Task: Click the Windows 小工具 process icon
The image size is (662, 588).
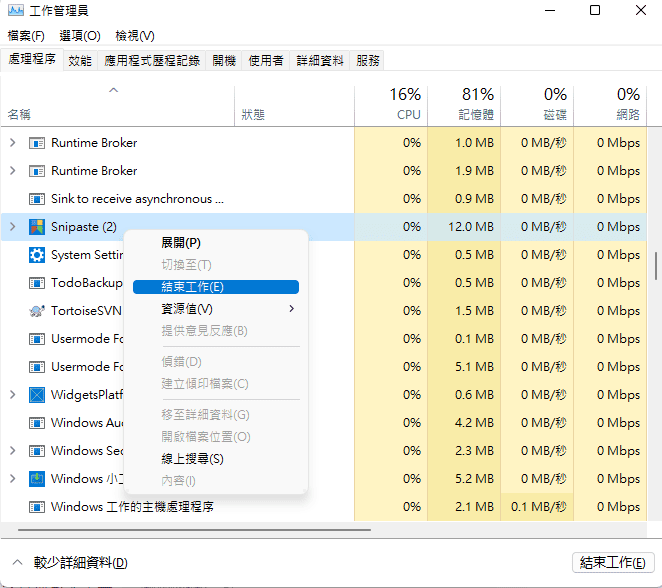Action: click(x=37, y=479)
